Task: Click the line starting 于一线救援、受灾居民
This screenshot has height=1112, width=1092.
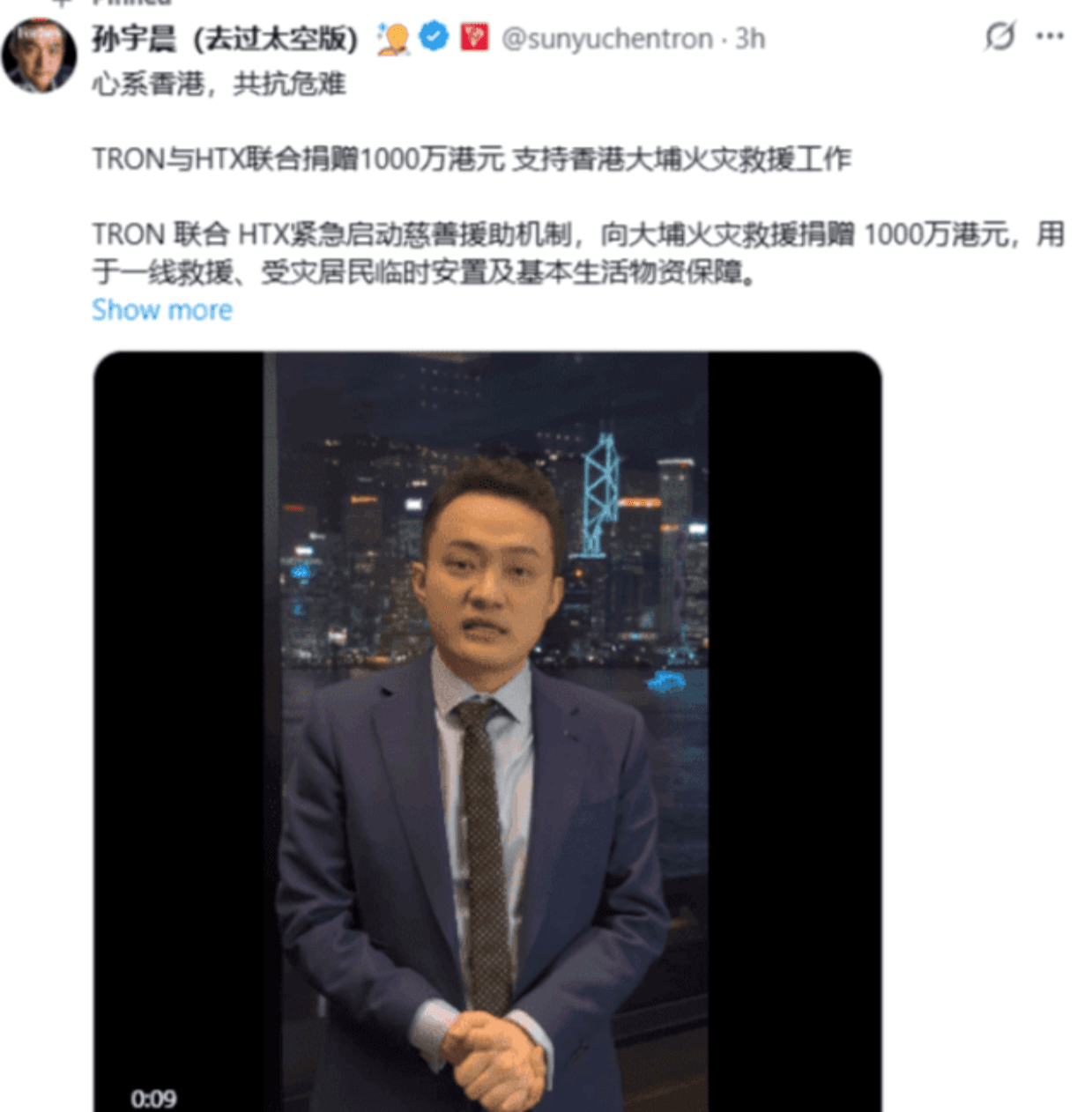Action: click(x=425, y=273)
